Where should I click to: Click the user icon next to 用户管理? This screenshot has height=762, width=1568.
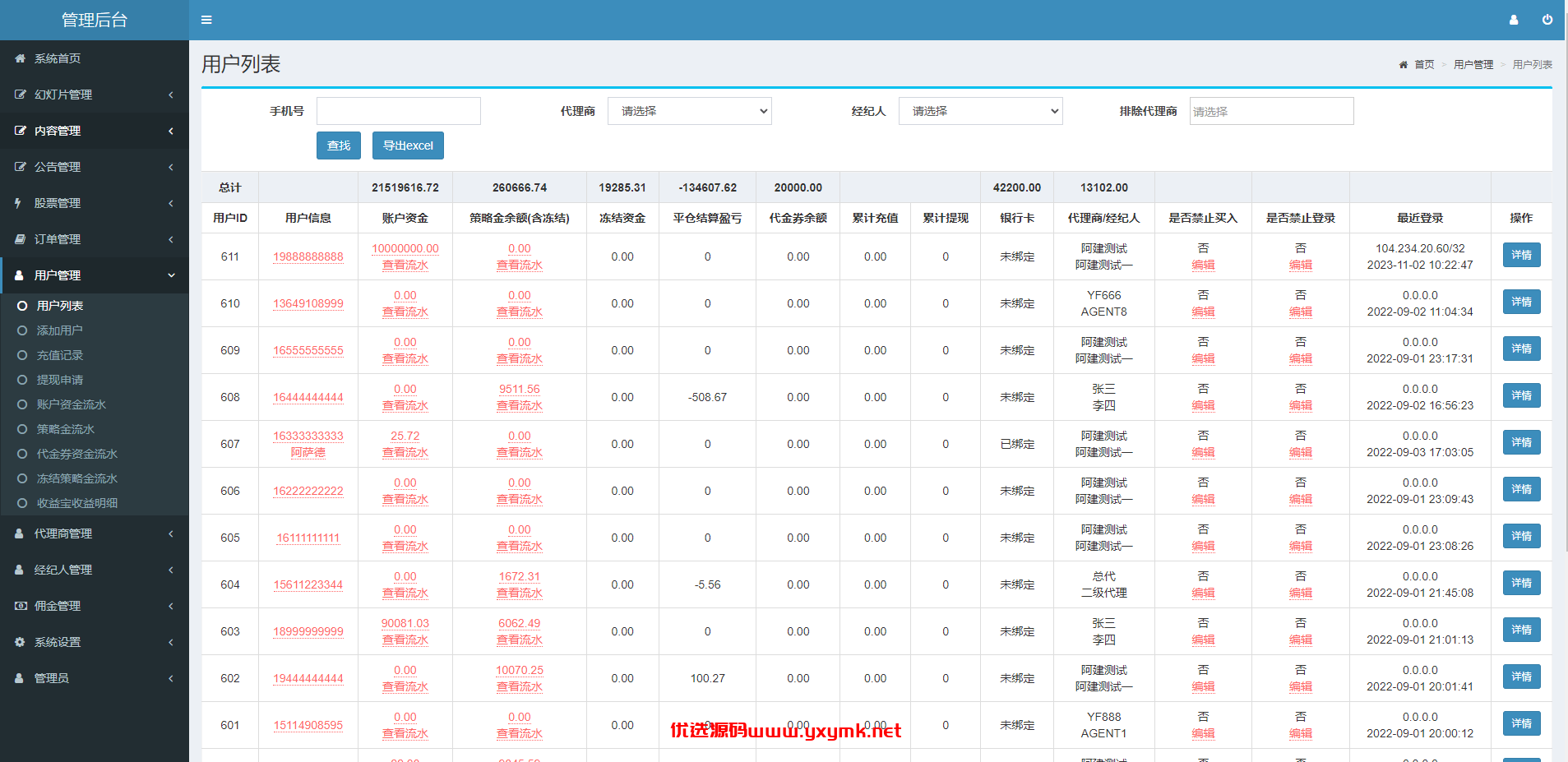coord(19,275)
